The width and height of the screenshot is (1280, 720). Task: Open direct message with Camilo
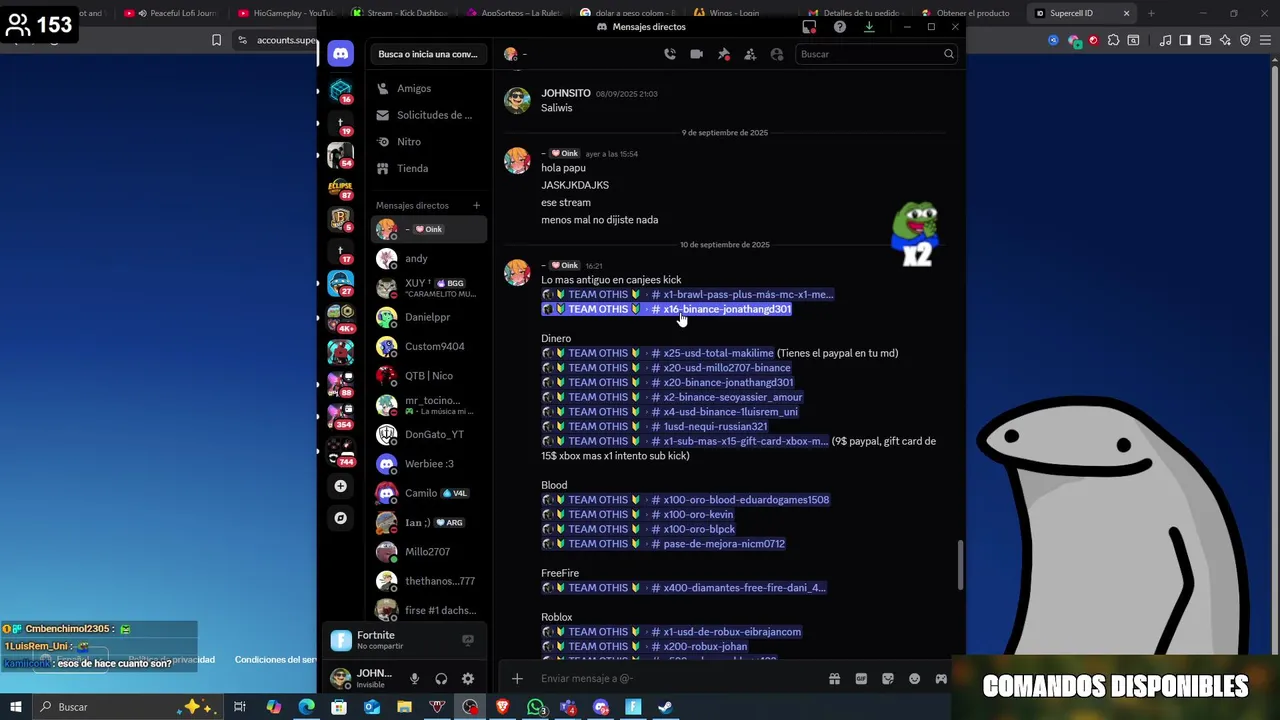pyautogui.click(x=428, y=493)
